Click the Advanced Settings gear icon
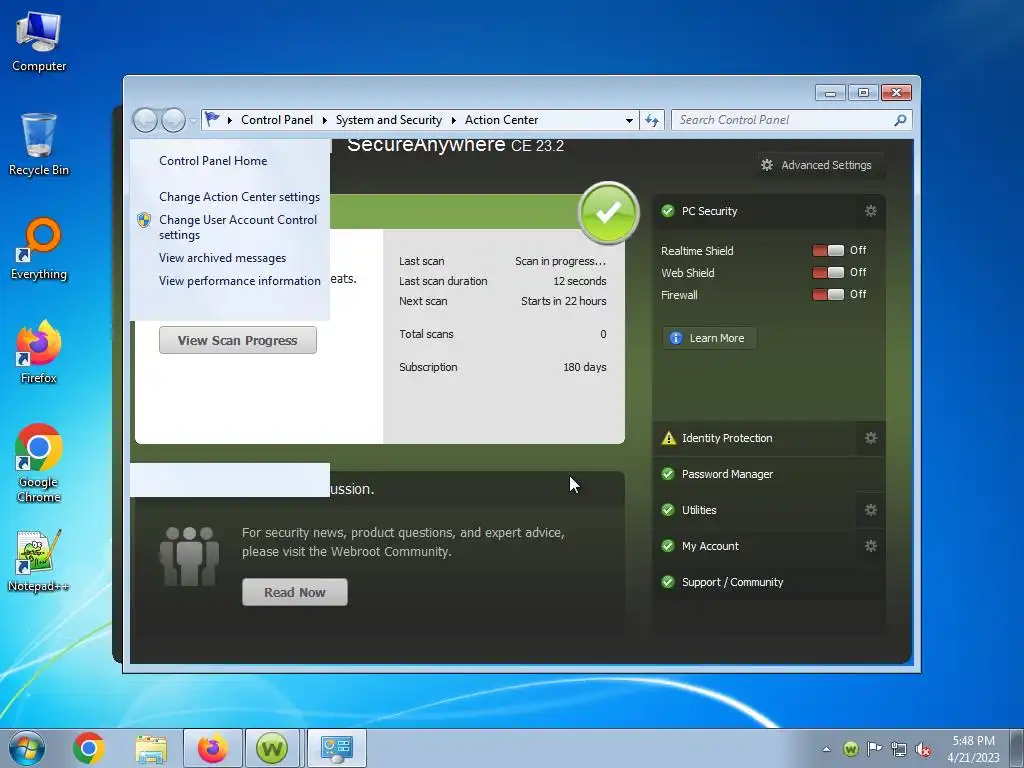The height and width of the screenshot is (768, 1024). tap(767, 165)
